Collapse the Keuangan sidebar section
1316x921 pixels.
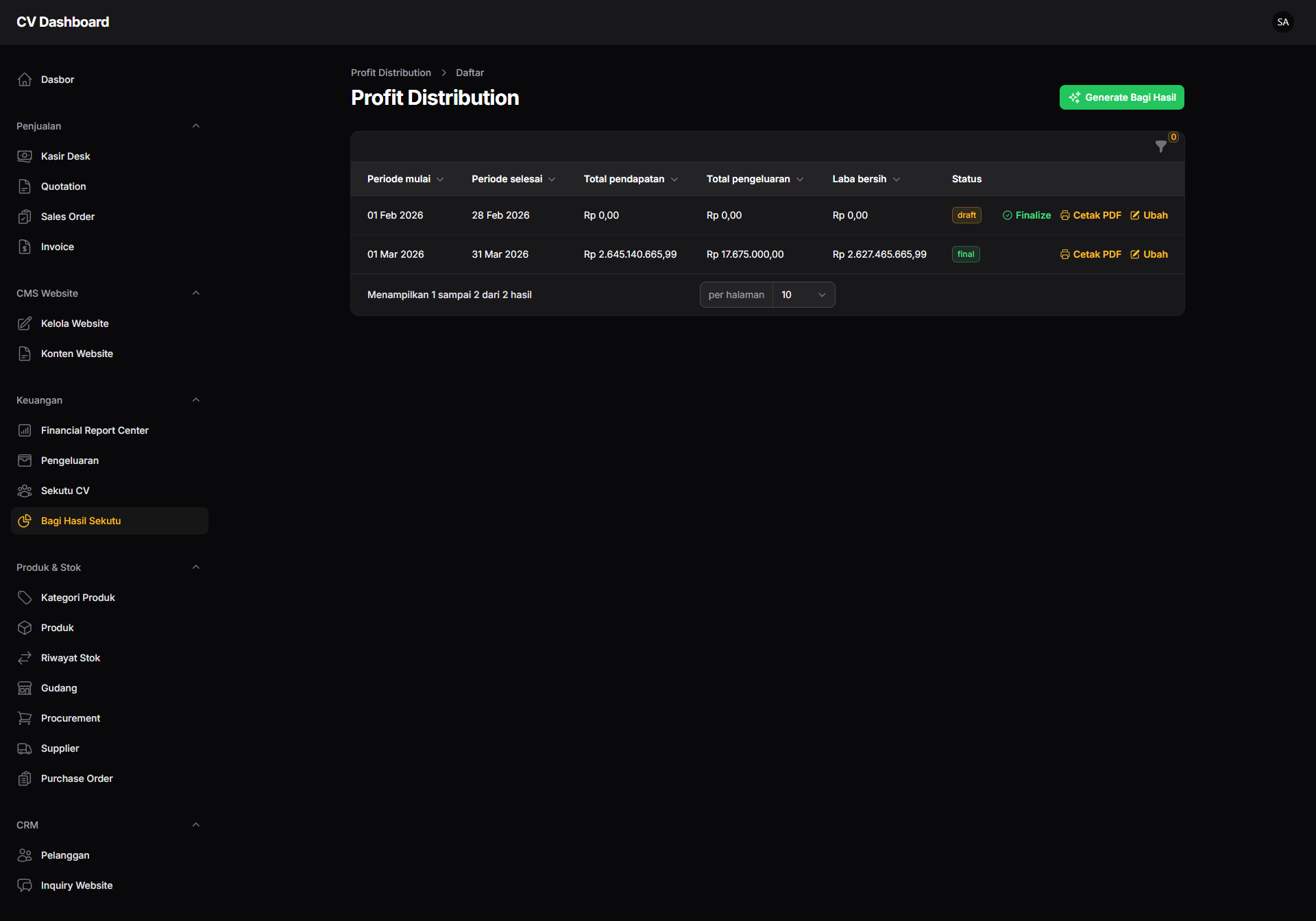(x=196, y=400)
